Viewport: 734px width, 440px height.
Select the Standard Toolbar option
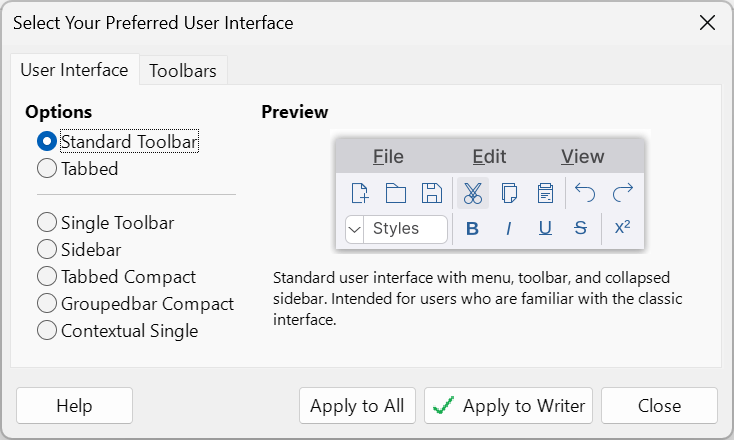[x=117, y=141]
